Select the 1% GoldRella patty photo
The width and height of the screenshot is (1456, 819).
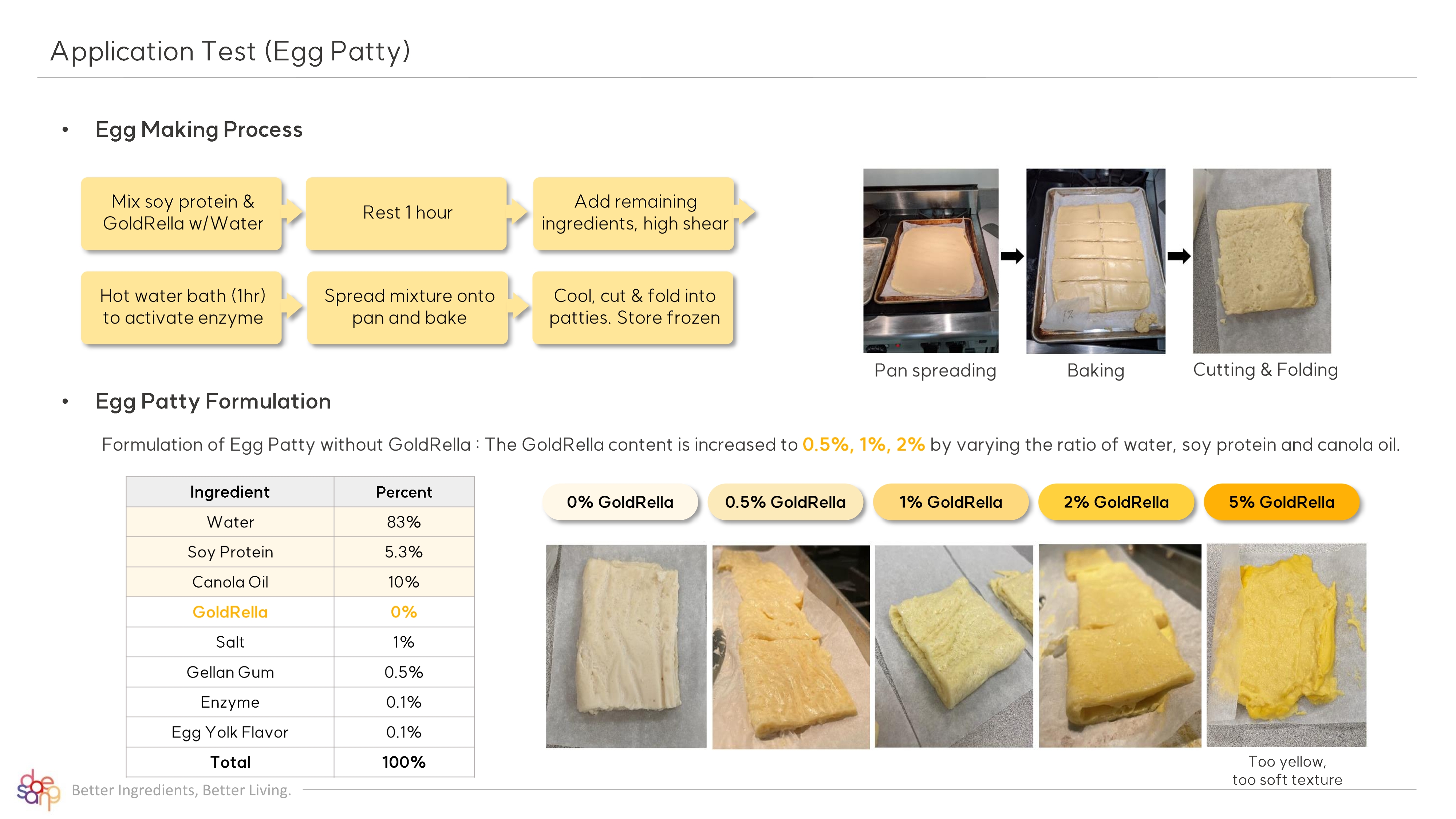[954, 646]
